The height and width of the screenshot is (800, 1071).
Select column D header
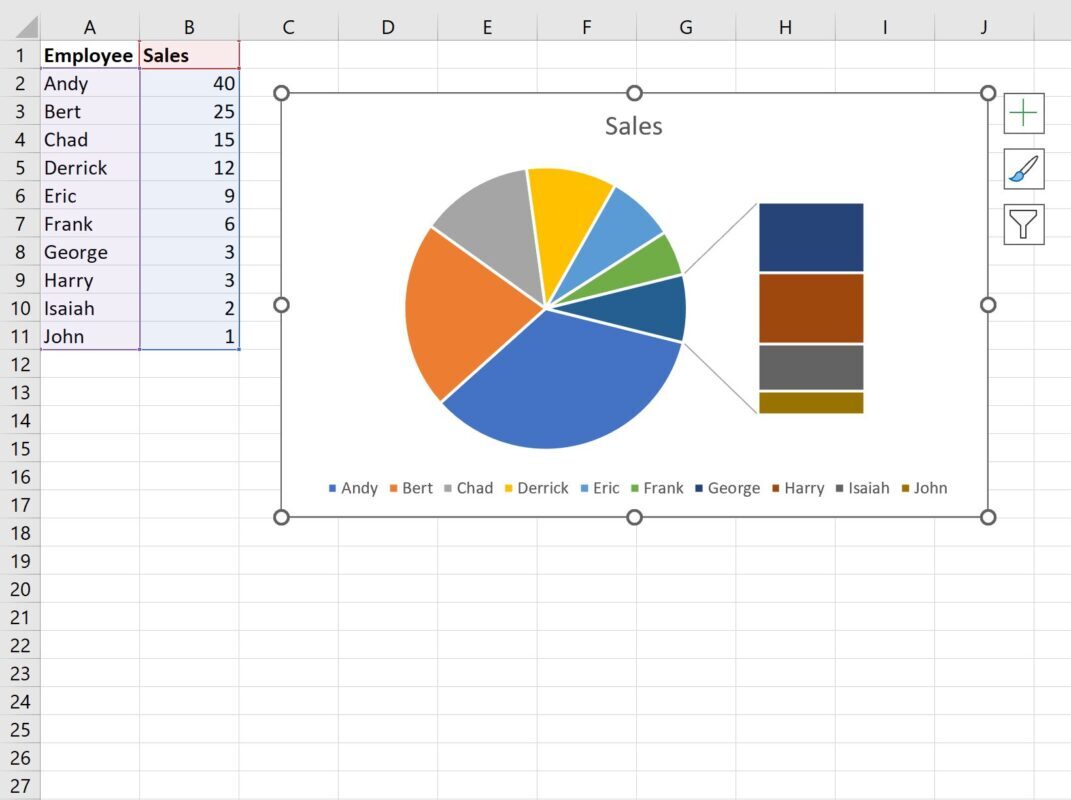pyautogui.click(x=388, y=27)
